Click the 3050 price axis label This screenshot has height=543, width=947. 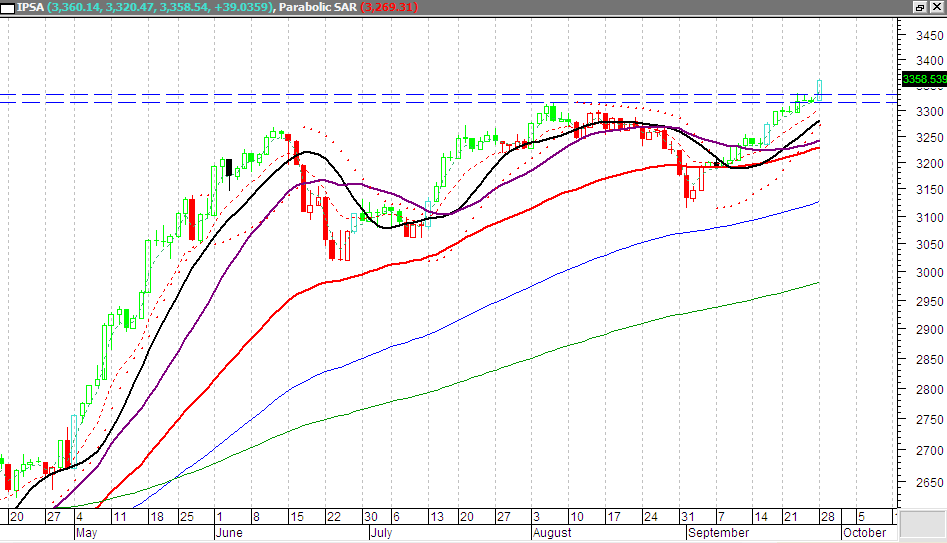929,245
